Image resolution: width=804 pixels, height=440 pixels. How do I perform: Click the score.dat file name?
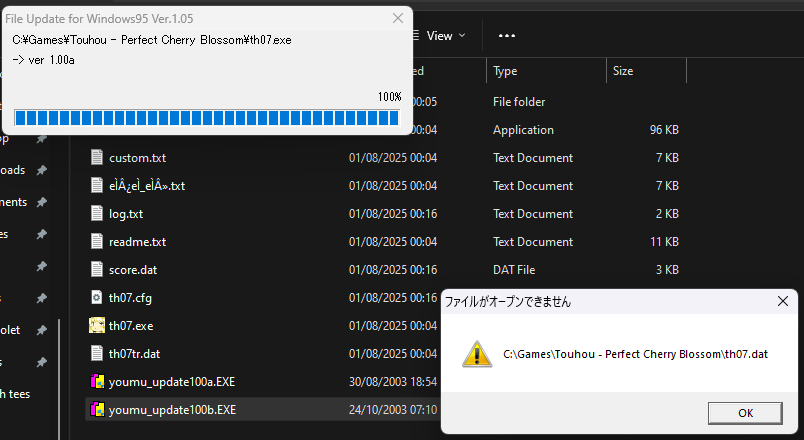[x=133, y=270]
